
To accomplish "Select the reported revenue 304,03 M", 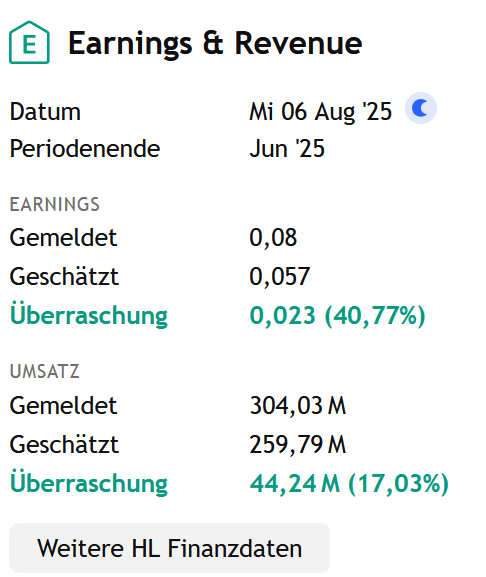I will (x=298, y=406).
